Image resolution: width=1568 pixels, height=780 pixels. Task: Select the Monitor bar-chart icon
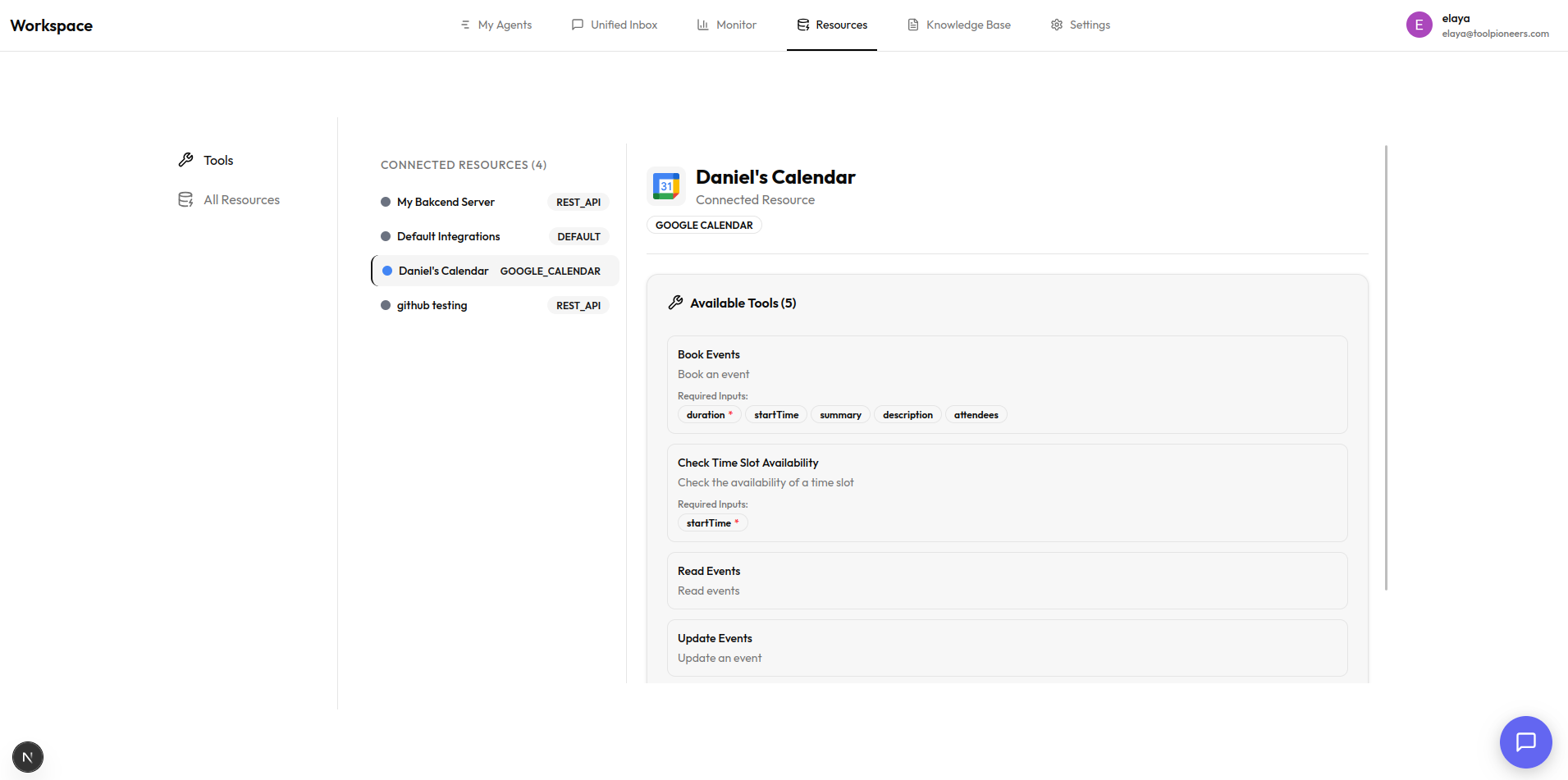[703, 25]
